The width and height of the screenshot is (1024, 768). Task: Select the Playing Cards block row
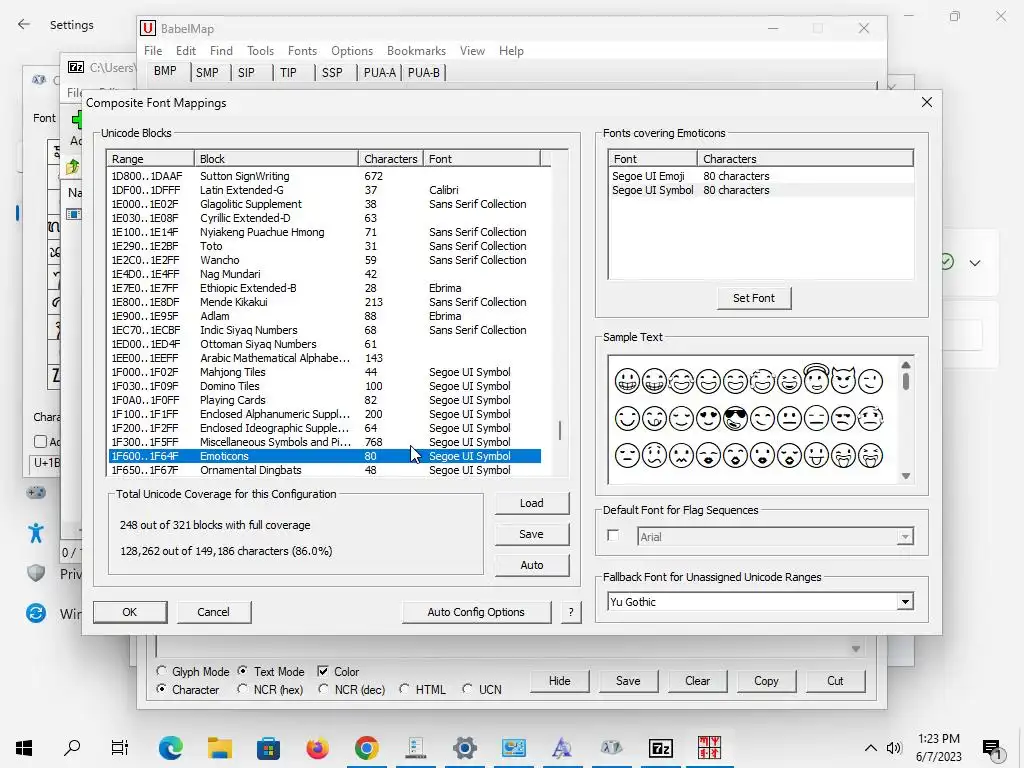tap(325, 400)
